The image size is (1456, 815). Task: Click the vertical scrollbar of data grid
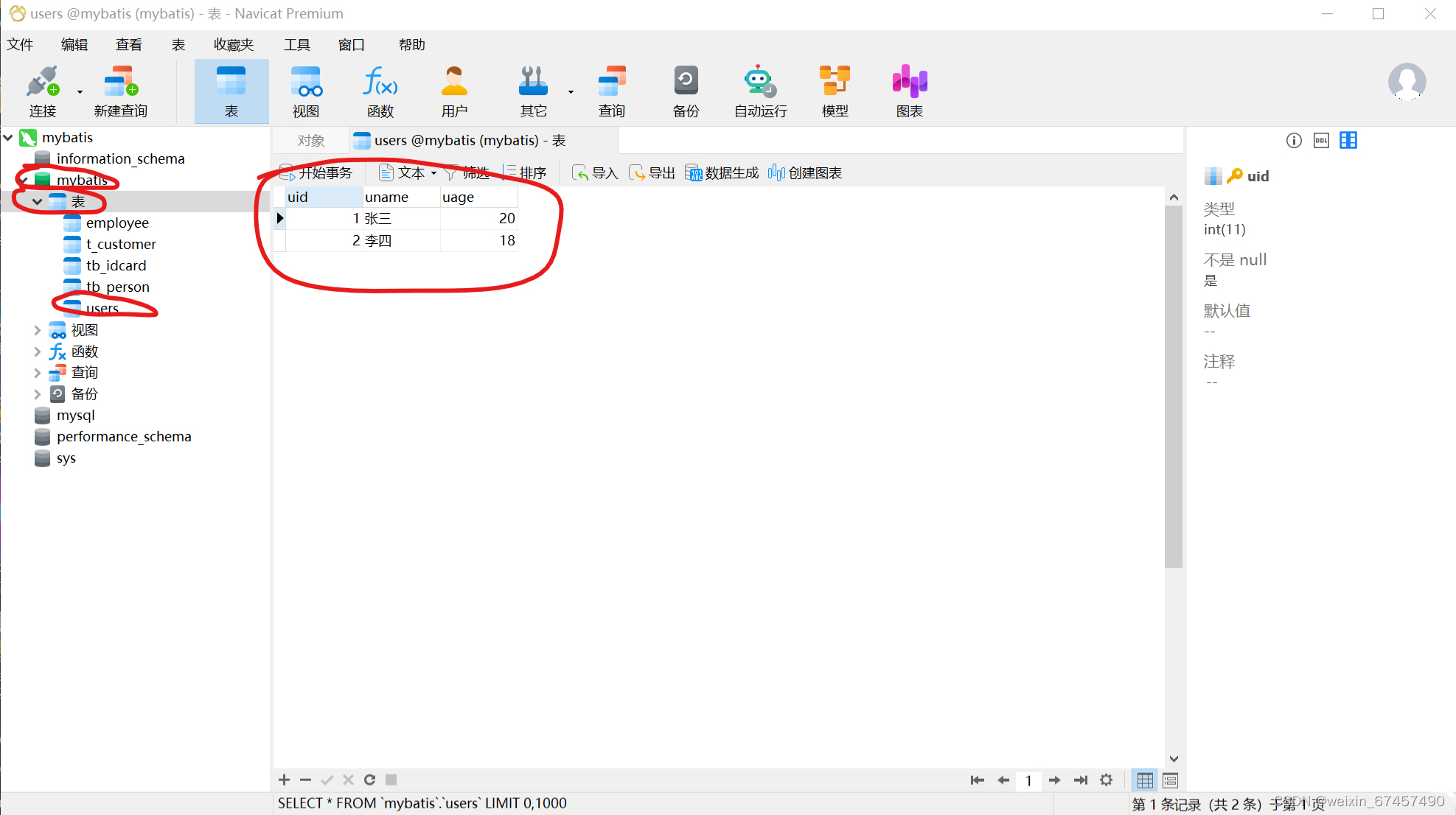point(1173,383)
